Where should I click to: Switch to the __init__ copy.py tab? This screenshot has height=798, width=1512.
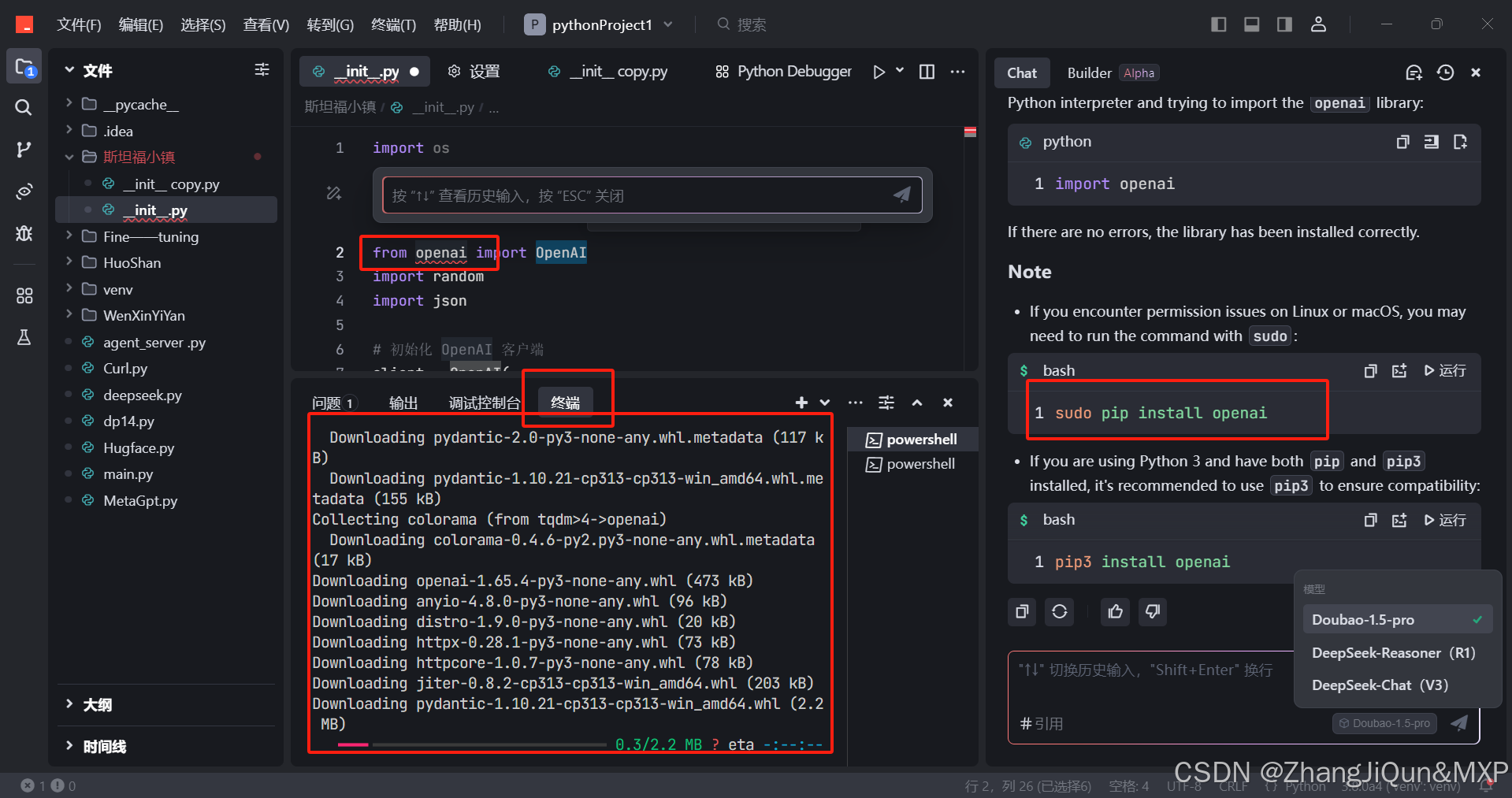point(607,72)
